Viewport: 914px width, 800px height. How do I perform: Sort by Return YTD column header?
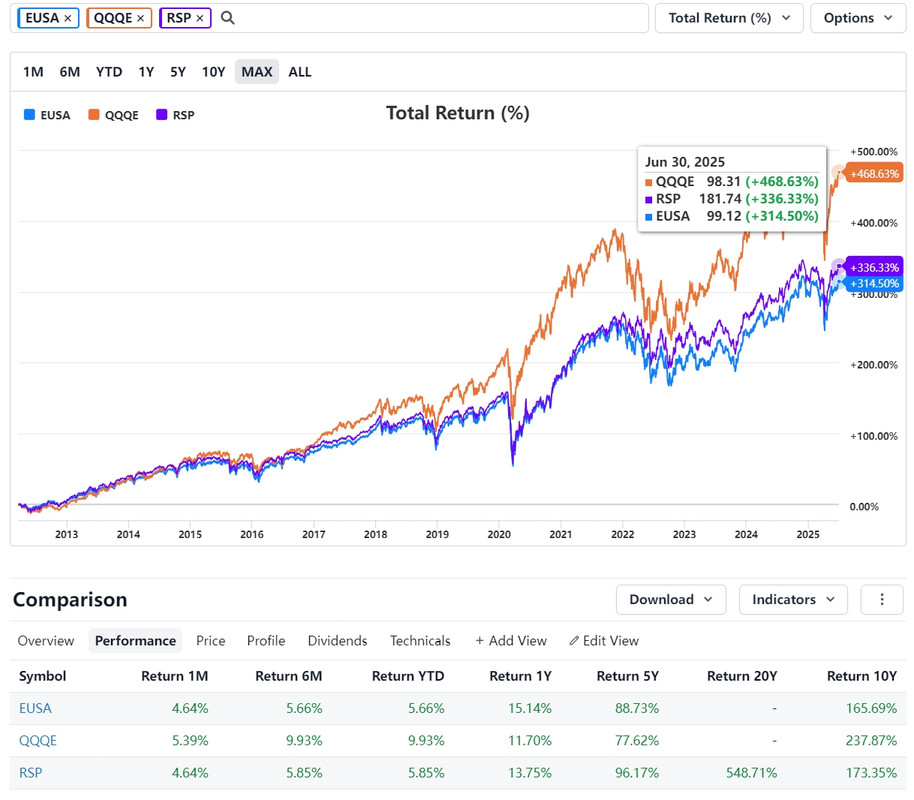[x=408, y=676]
